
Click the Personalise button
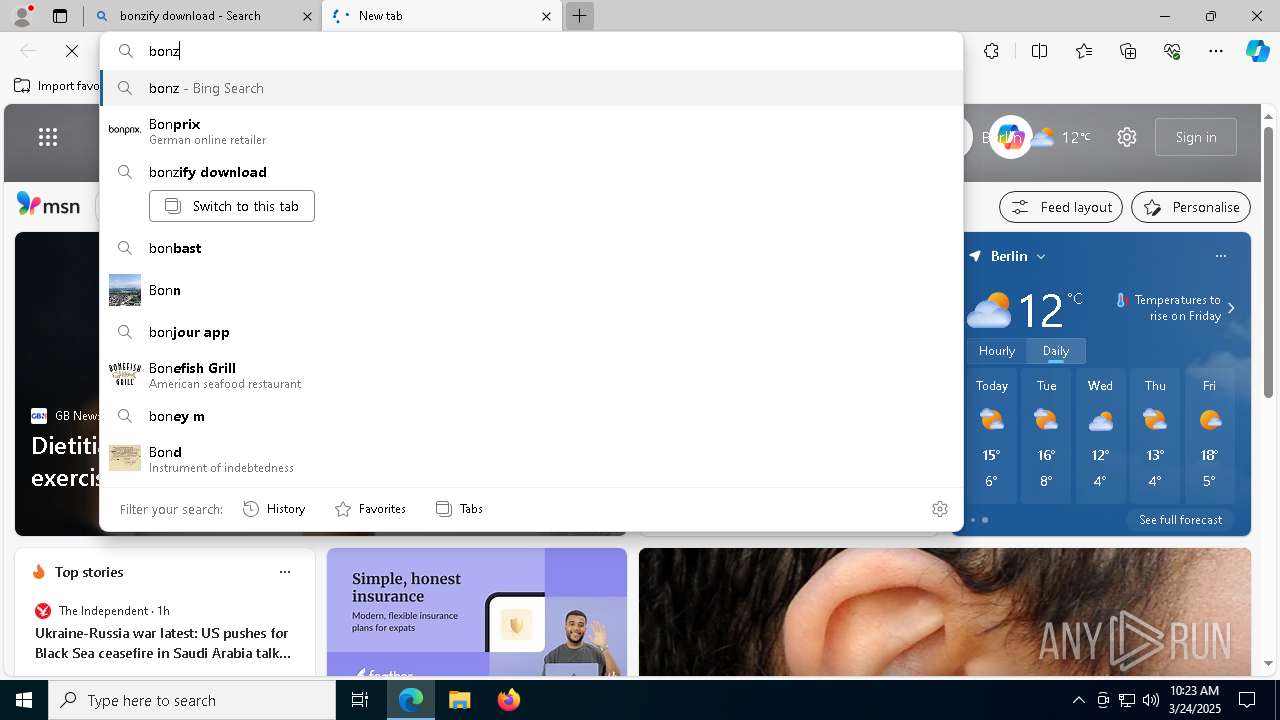point(1191,207)
